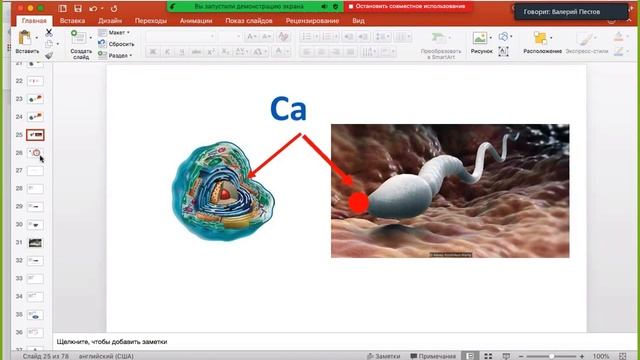Click the numbered list icon
This screenshot has width=640, height=360.
[327, 37]
